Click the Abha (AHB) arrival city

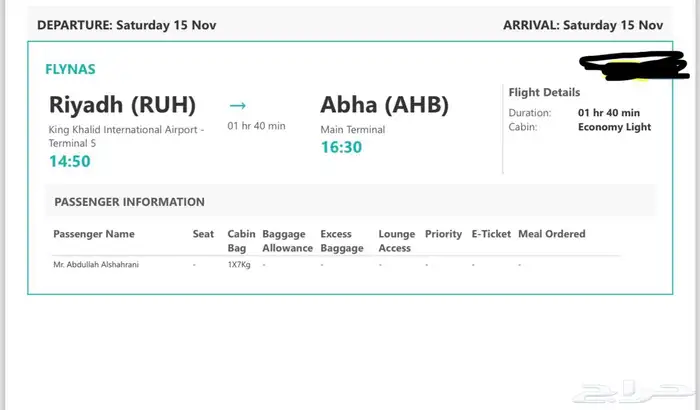(384, 105)
